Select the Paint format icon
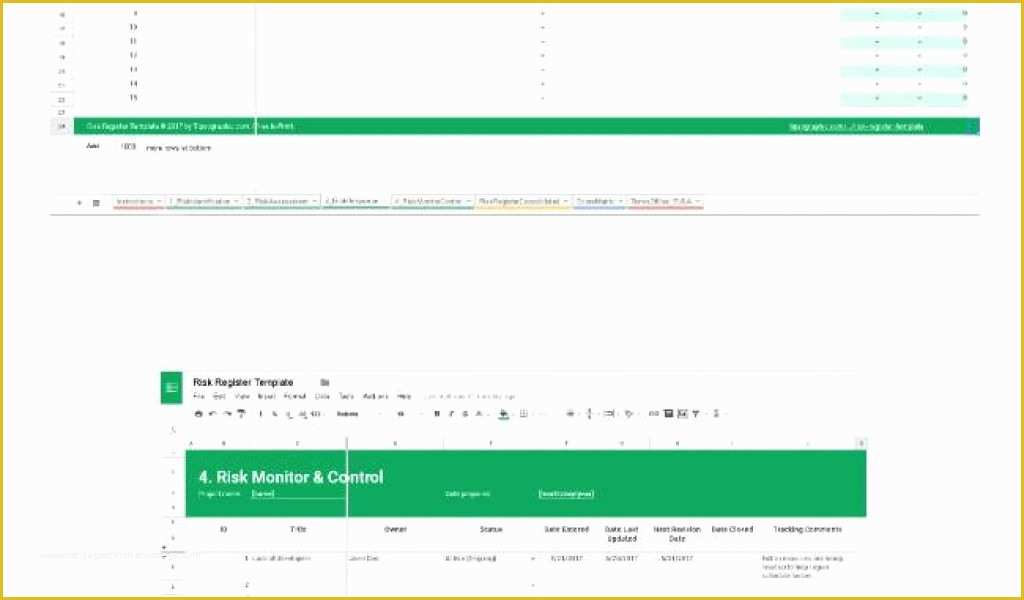Screen dimensions: 1024x600 click(241, 414)
